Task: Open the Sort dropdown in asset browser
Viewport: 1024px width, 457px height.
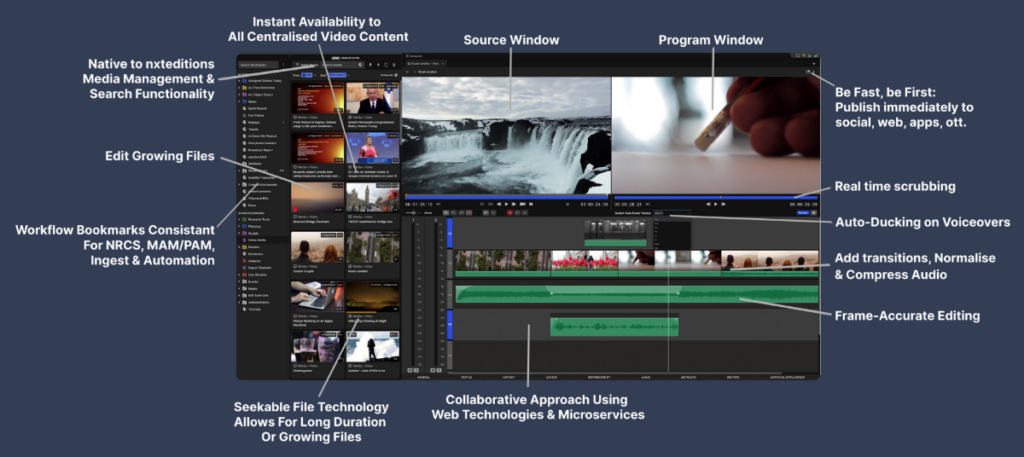Action: point(338,75)
